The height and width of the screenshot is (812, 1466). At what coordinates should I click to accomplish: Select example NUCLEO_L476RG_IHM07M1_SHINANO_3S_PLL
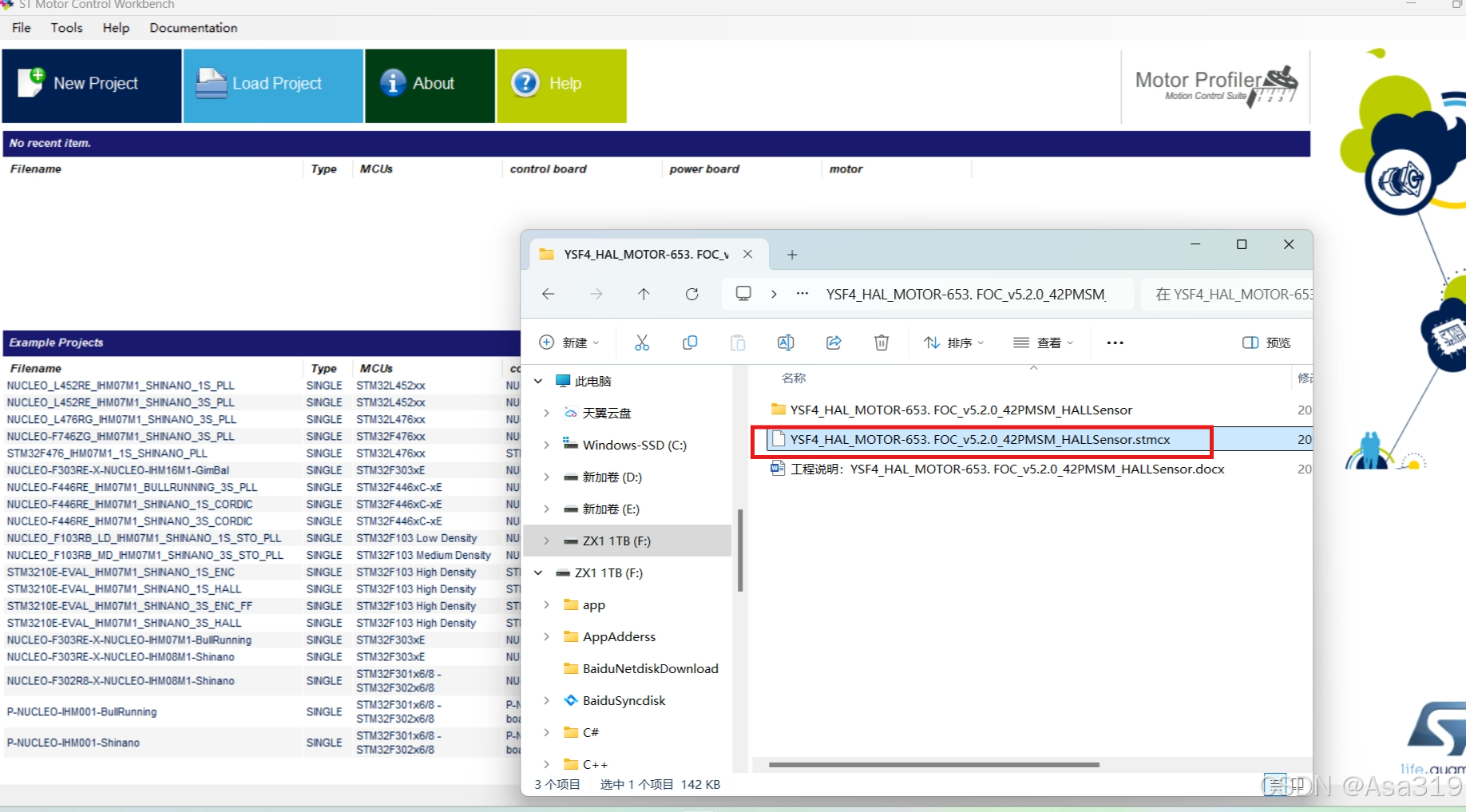(121, 419)
